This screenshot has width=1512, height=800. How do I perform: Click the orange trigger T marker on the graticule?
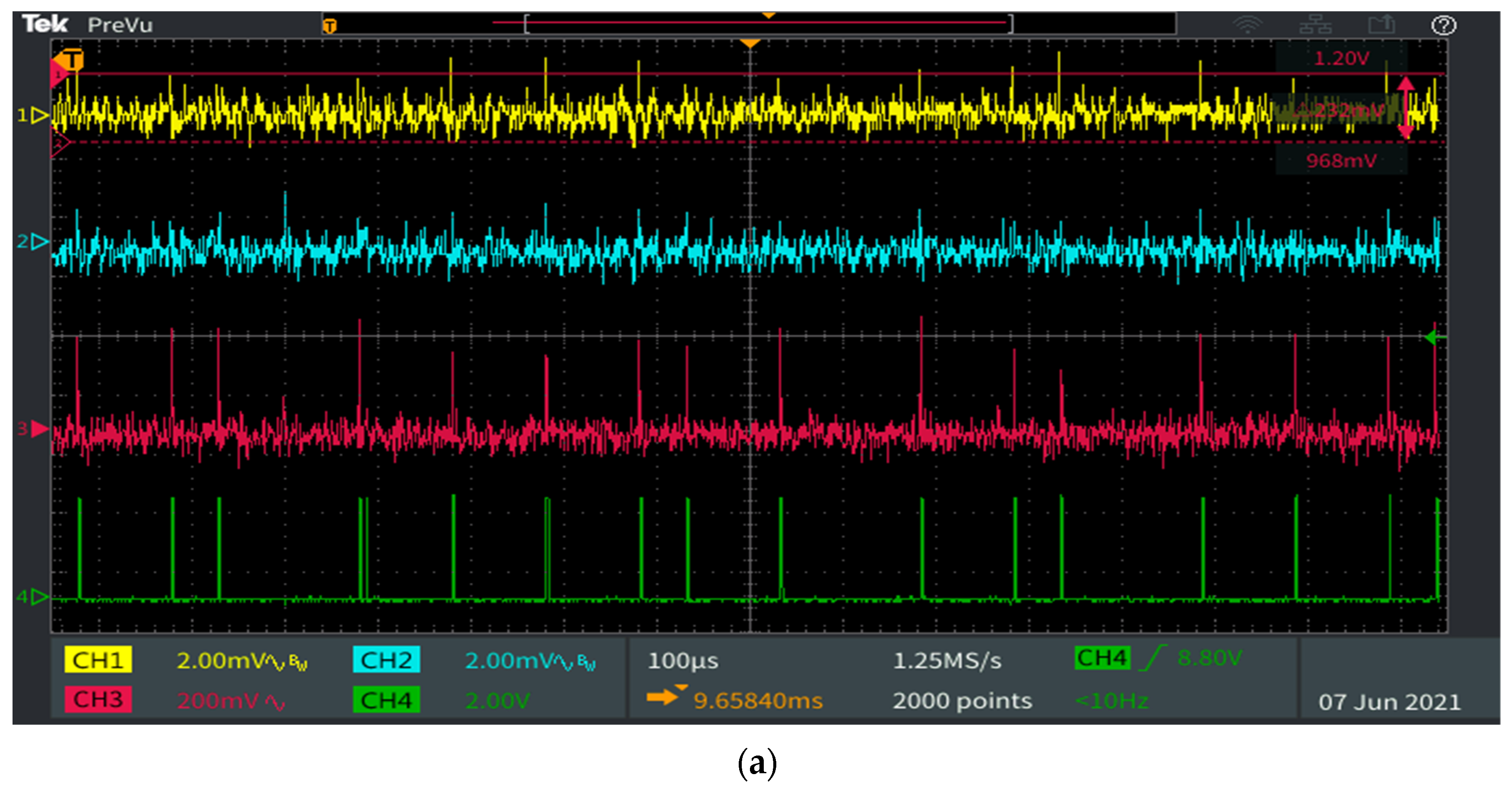point(72,60)
